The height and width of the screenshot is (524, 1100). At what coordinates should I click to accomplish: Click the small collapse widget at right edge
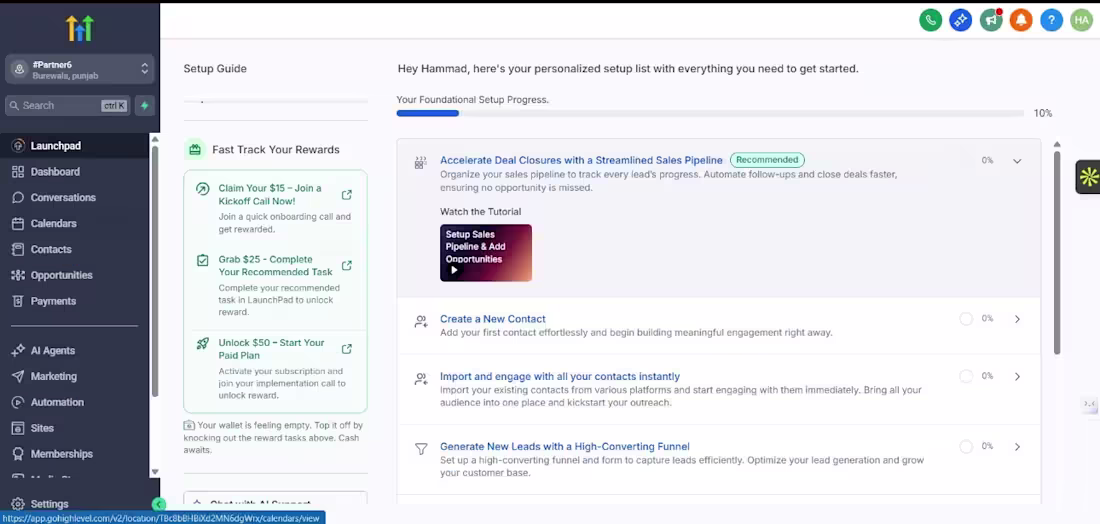[x=1089, y=403]
